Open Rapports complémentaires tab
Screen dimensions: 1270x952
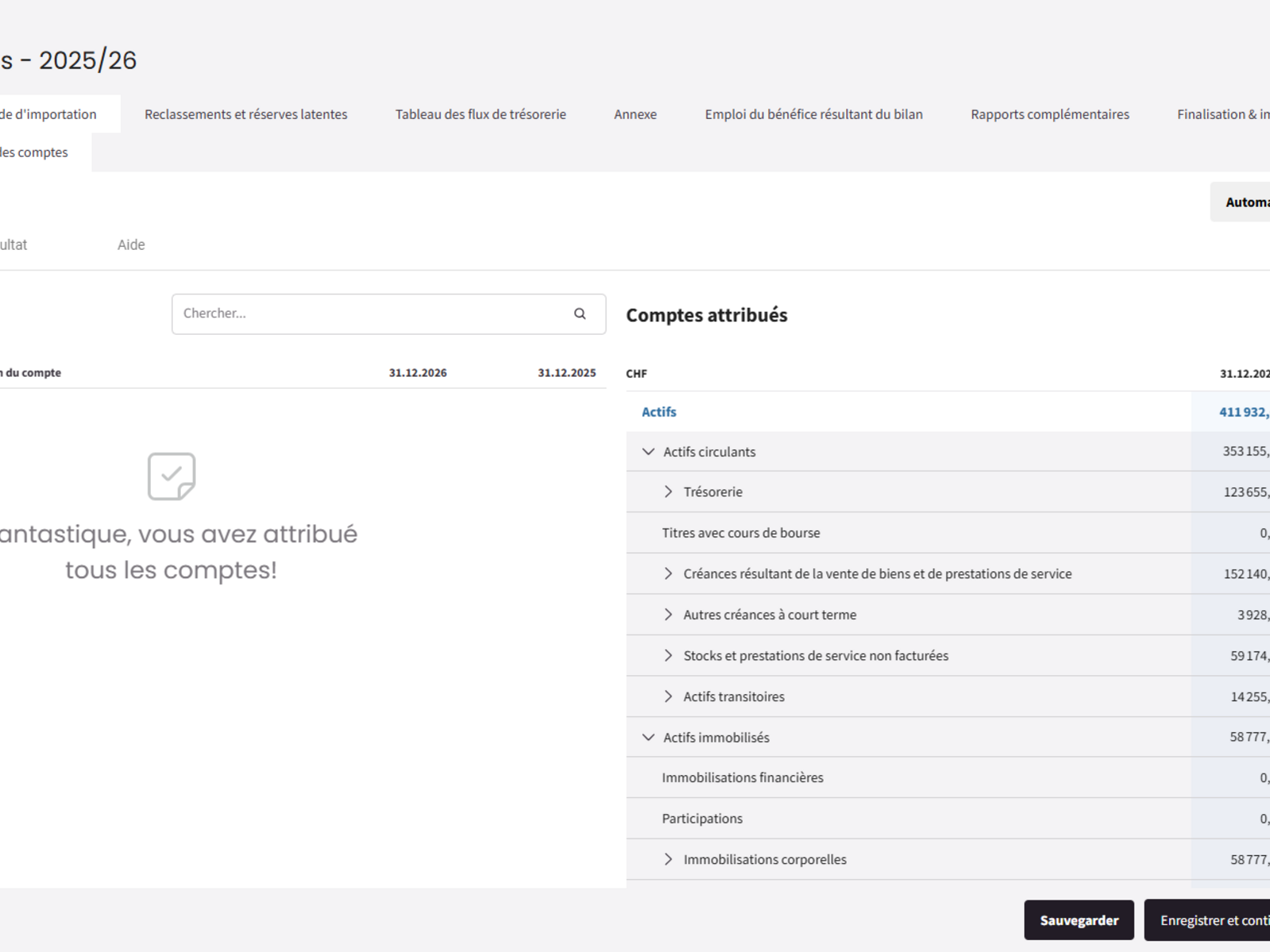(x=1049, y=114)
